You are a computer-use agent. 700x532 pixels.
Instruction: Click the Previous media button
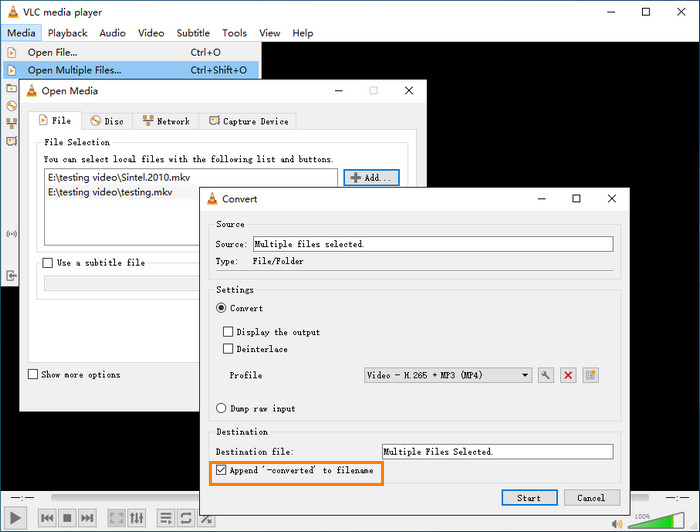point(47,518)
